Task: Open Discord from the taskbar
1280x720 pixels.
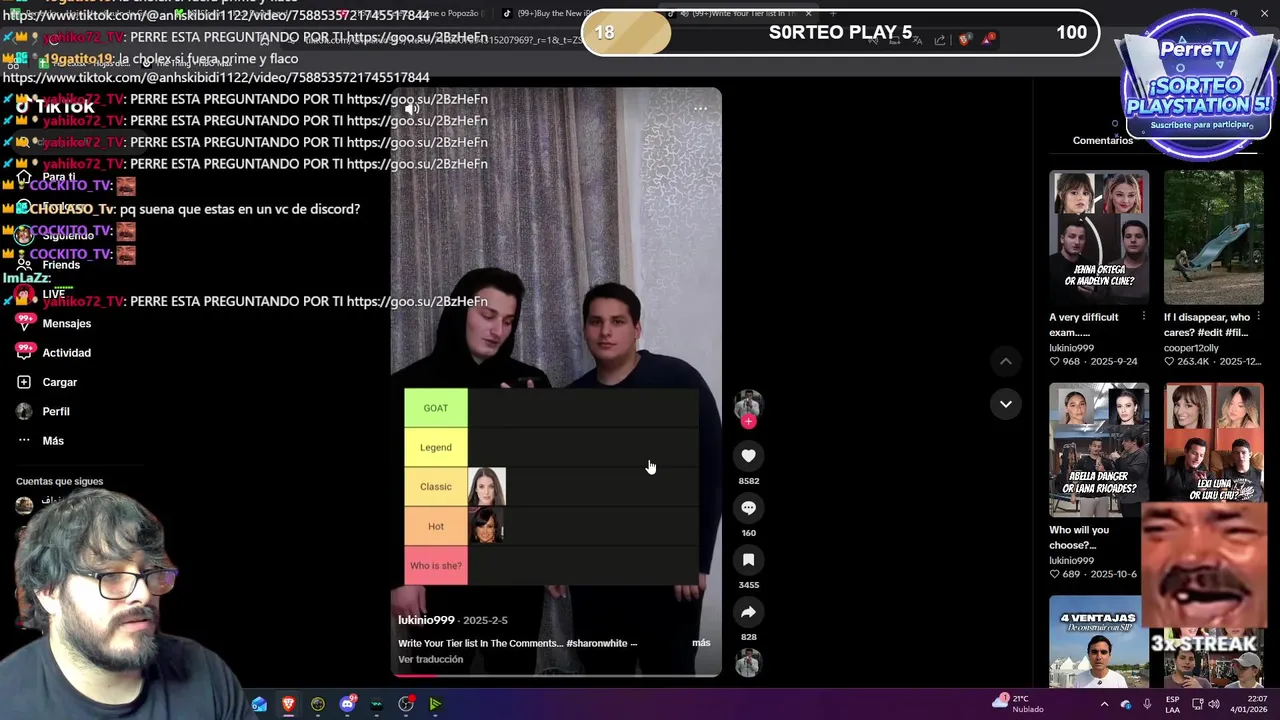Action: point(347,704)
